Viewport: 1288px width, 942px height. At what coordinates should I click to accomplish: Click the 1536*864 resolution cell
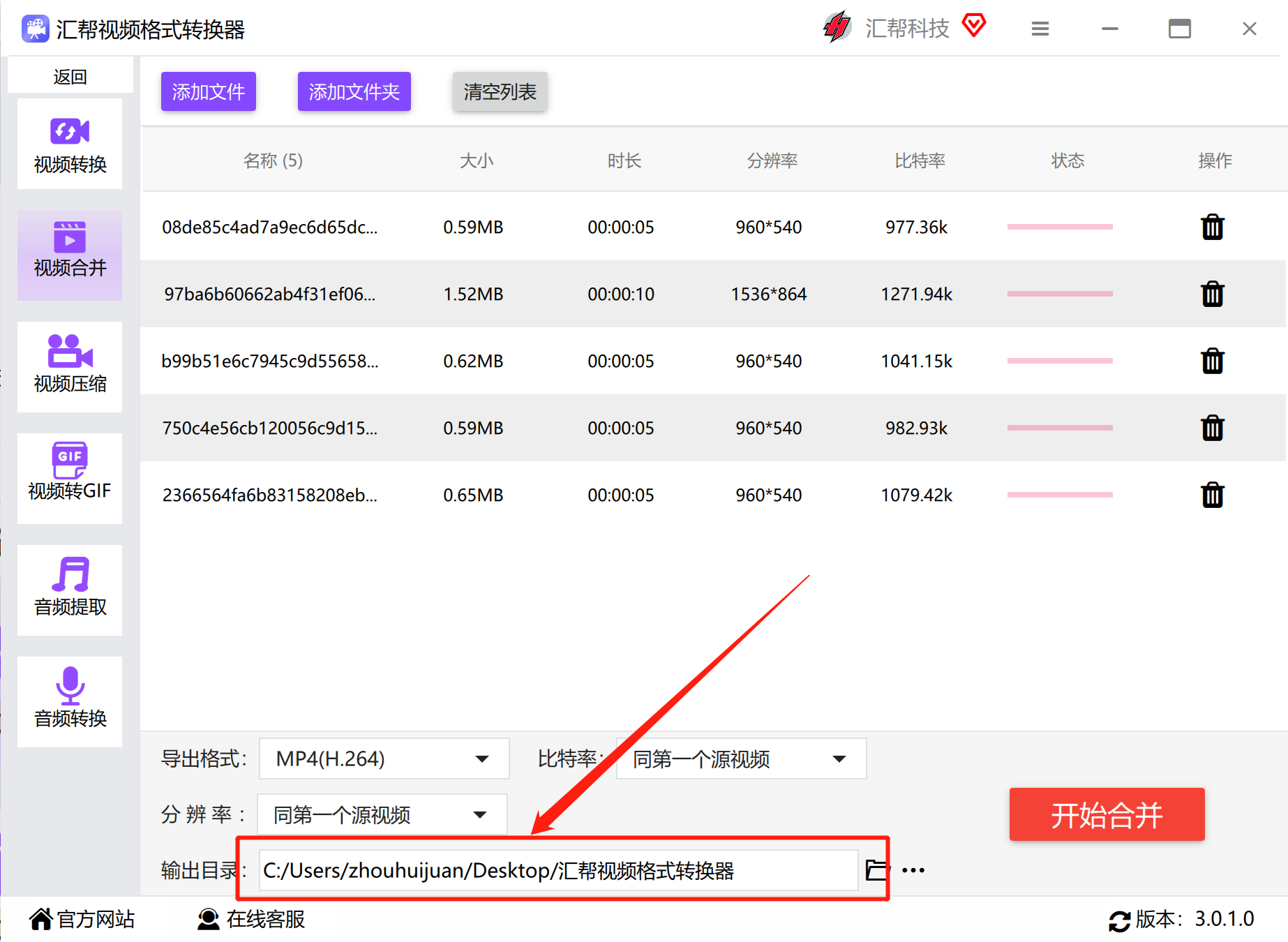click(x=769, y=294)
